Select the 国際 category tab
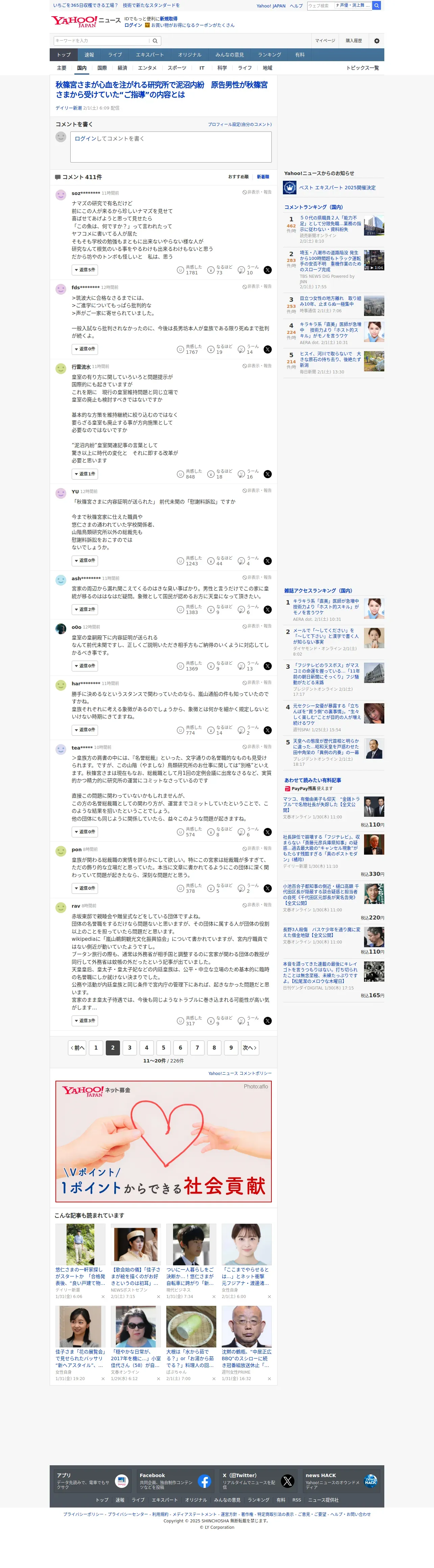The width and height of the screenshot is (434, 1568). pyautogui.click(x=102, y=68)
